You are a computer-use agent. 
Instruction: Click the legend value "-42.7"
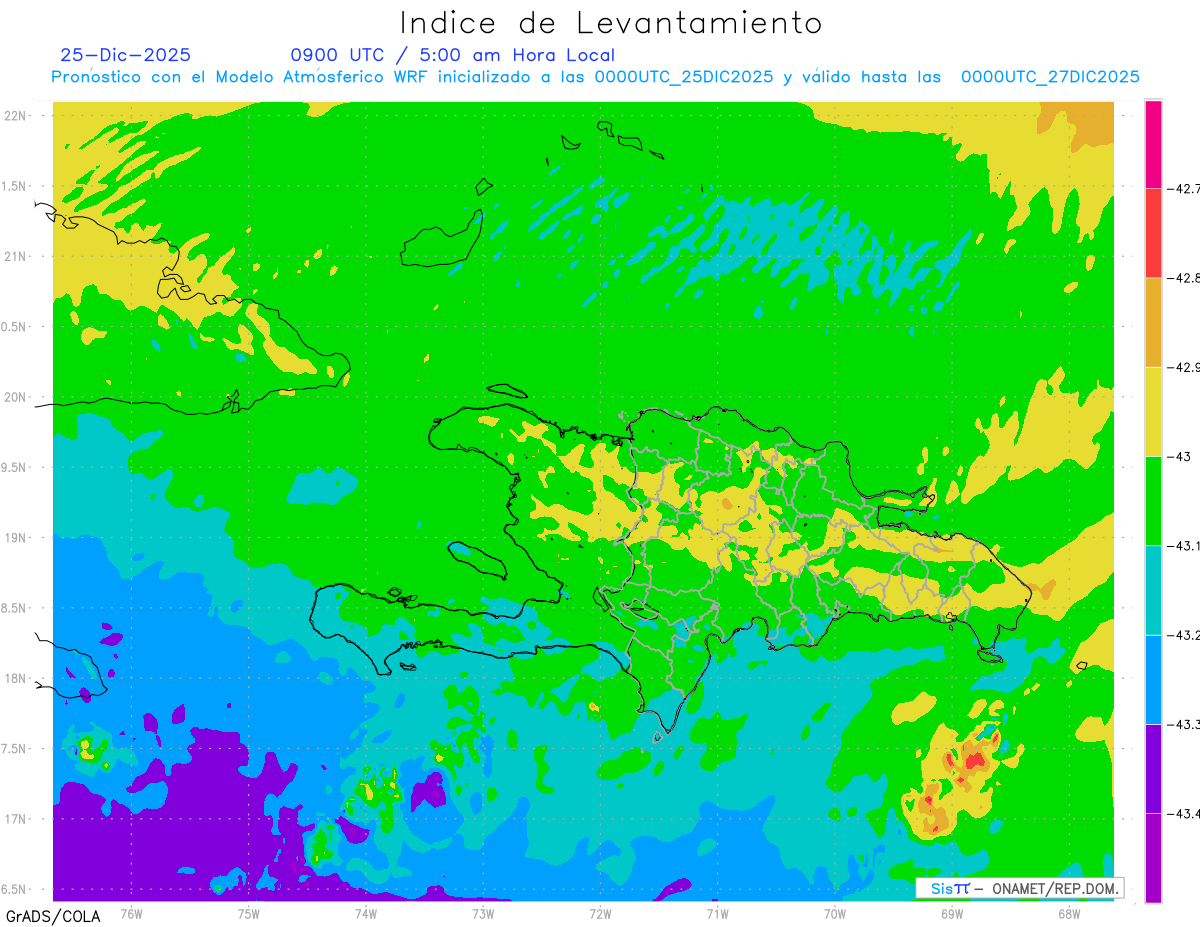coord(1183,189)
